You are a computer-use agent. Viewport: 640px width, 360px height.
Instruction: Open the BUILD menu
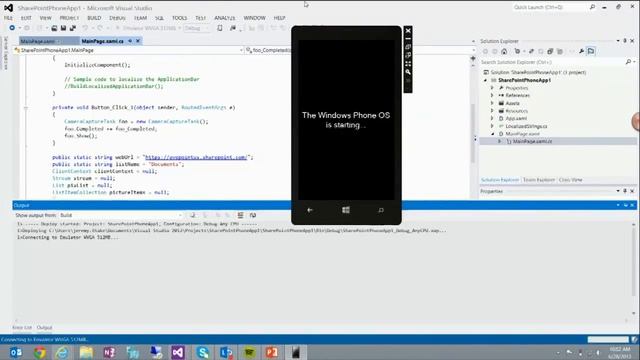click(x=94, y=18)
